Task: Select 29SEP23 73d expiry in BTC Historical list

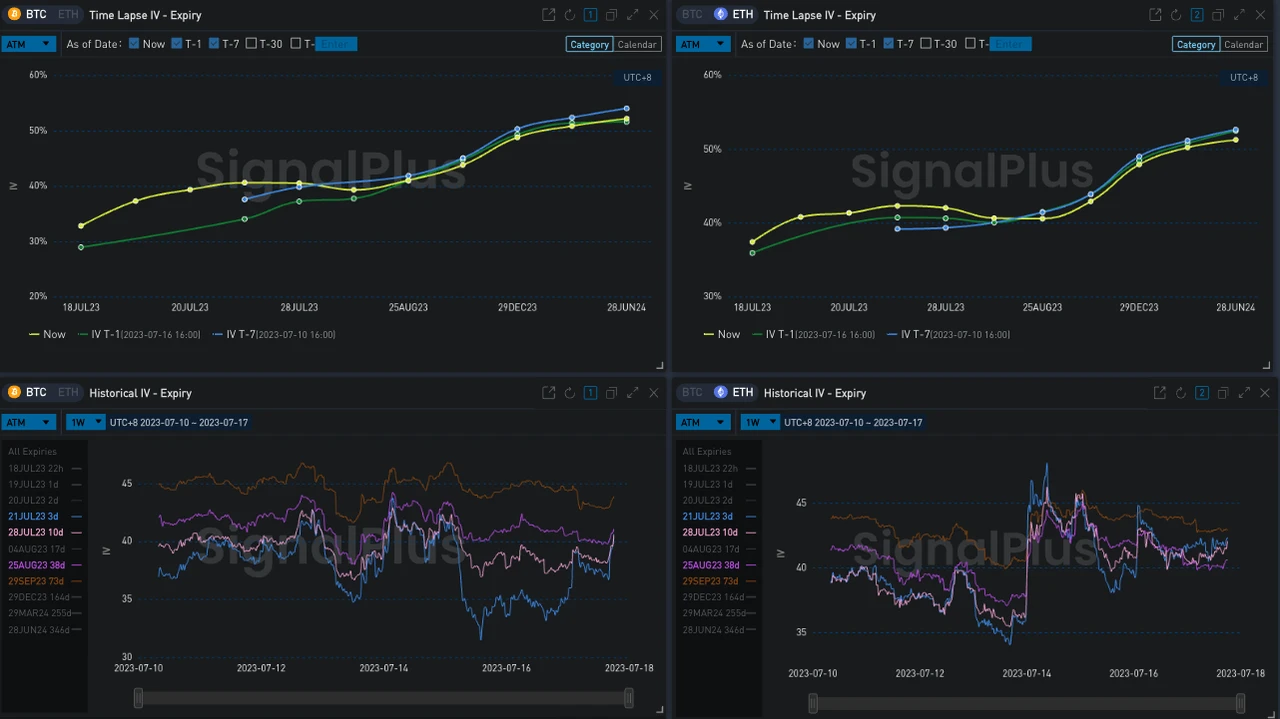Action: [37, 581]
